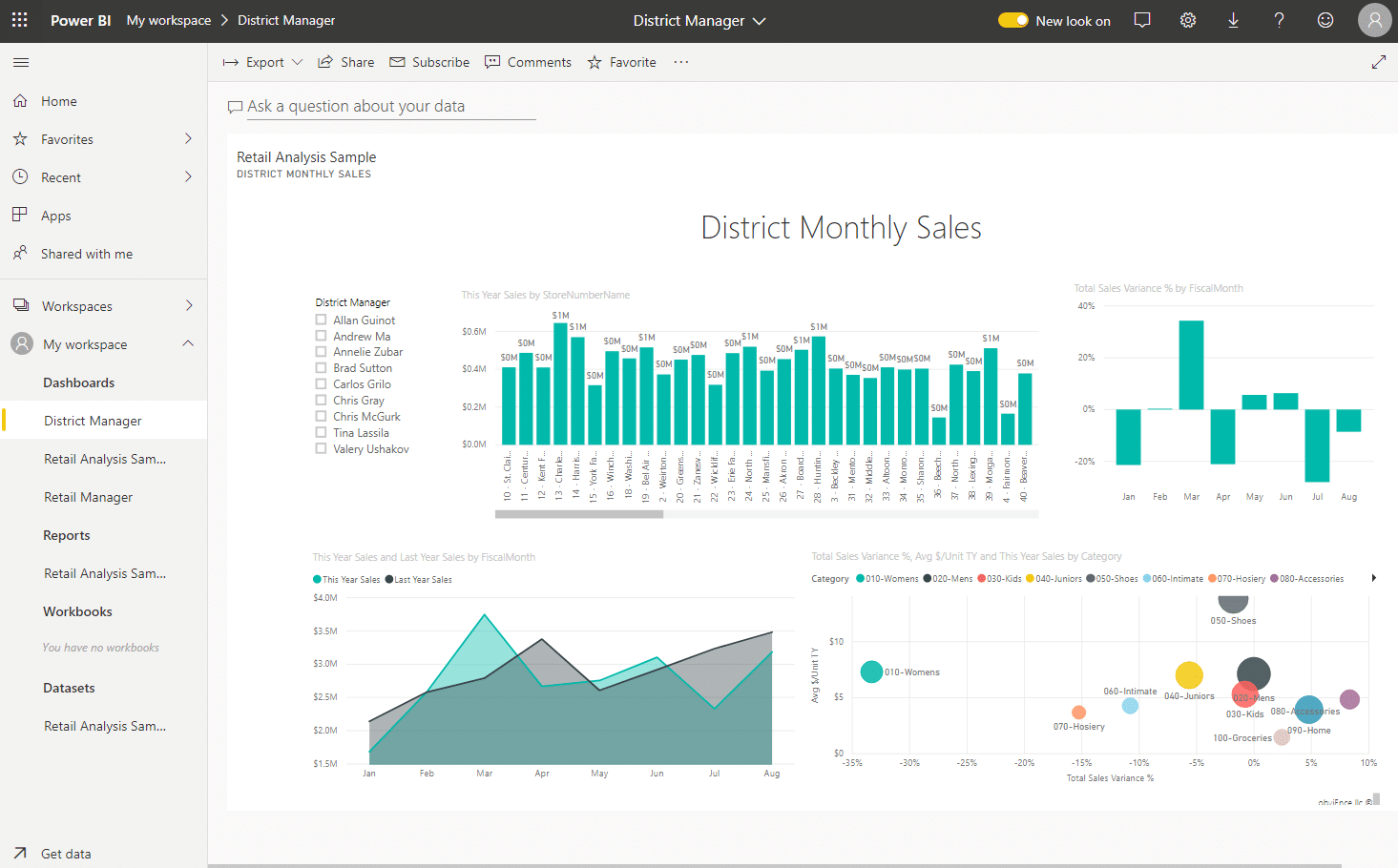This screenshot has height=868, width=1398.
Task: Open the District Manager title dropdown
Action: 760,20
